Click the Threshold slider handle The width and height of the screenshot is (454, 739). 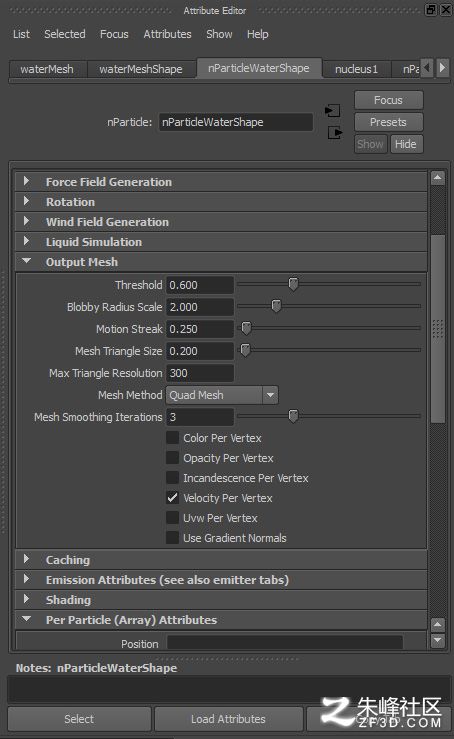(x=293, y=284)
